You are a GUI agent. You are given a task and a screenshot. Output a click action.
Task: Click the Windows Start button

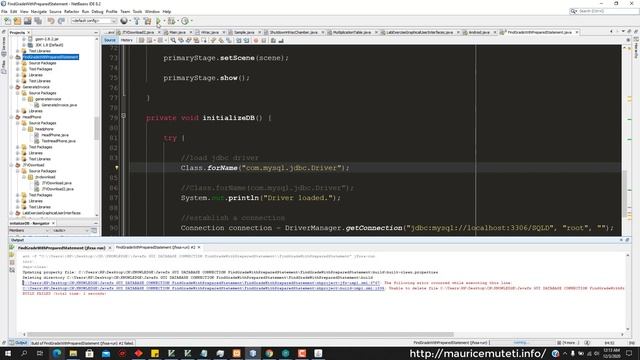coord(7,353)
